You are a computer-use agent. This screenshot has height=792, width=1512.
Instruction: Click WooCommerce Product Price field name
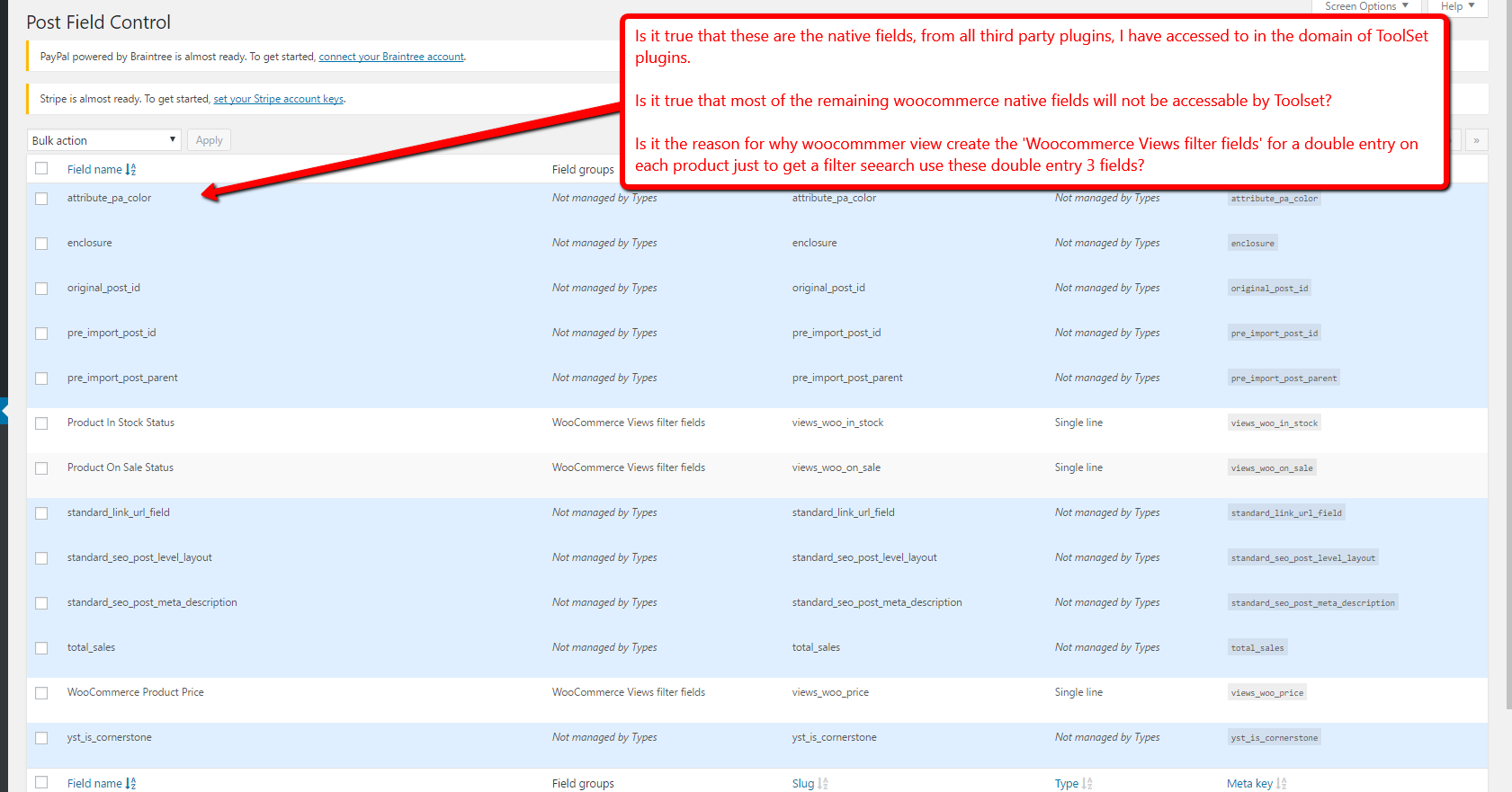136,692
